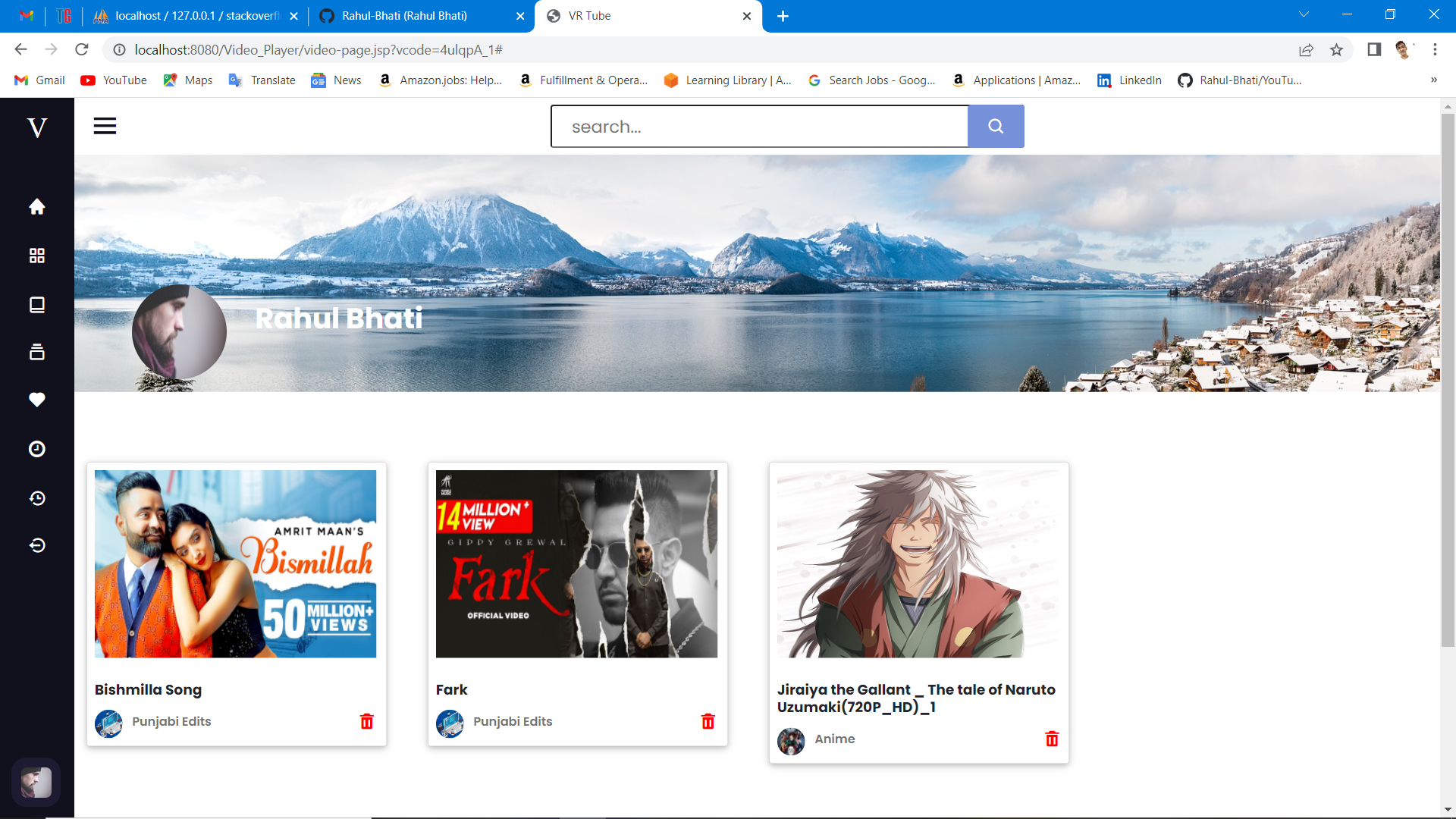The height and width of the screenshot is (819, 1456).
Task: Click the page vertical scrollbar
Action: coord(1448,379)
